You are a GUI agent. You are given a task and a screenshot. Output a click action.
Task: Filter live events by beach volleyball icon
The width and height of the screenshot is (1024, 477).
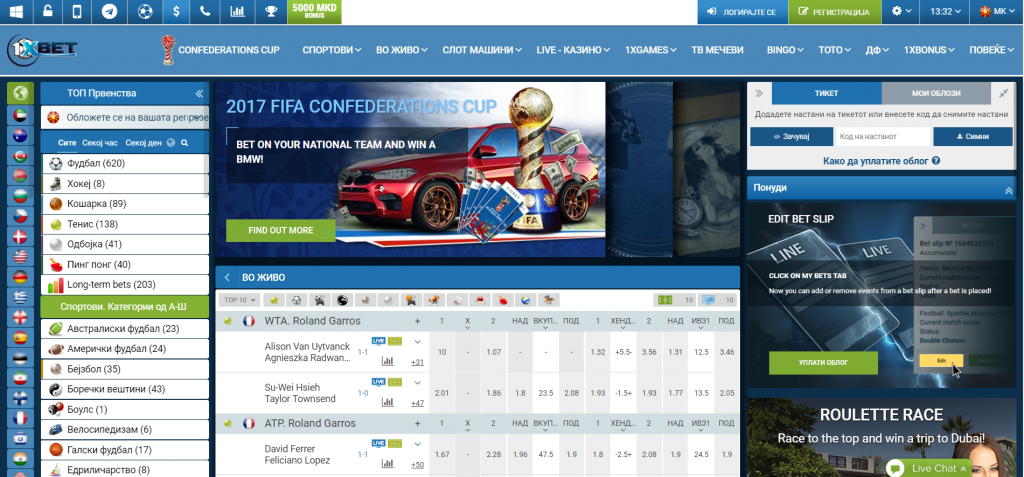click(x=525, y=300)
